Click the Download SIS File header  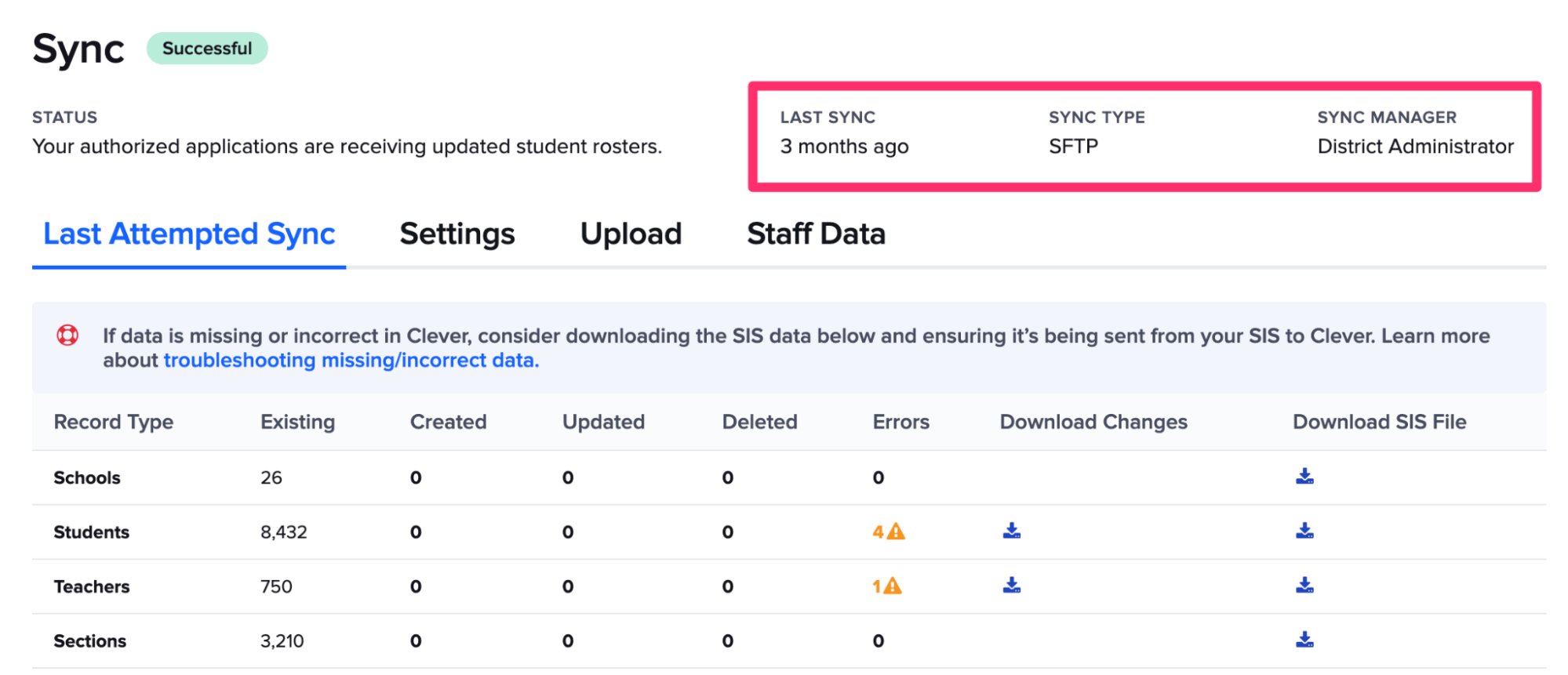click(x=1380, y=422)
